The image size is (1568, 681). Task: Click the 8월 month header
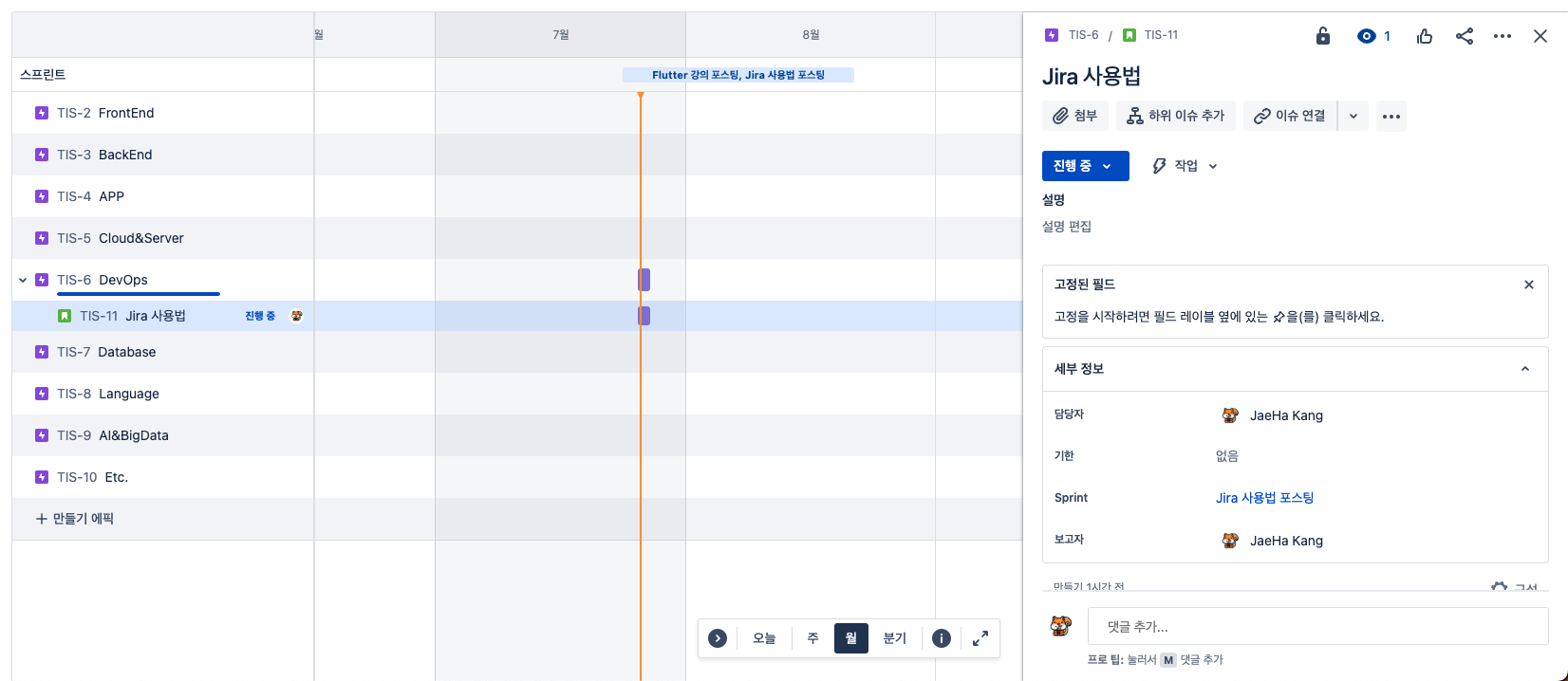[x=811, y=35]
